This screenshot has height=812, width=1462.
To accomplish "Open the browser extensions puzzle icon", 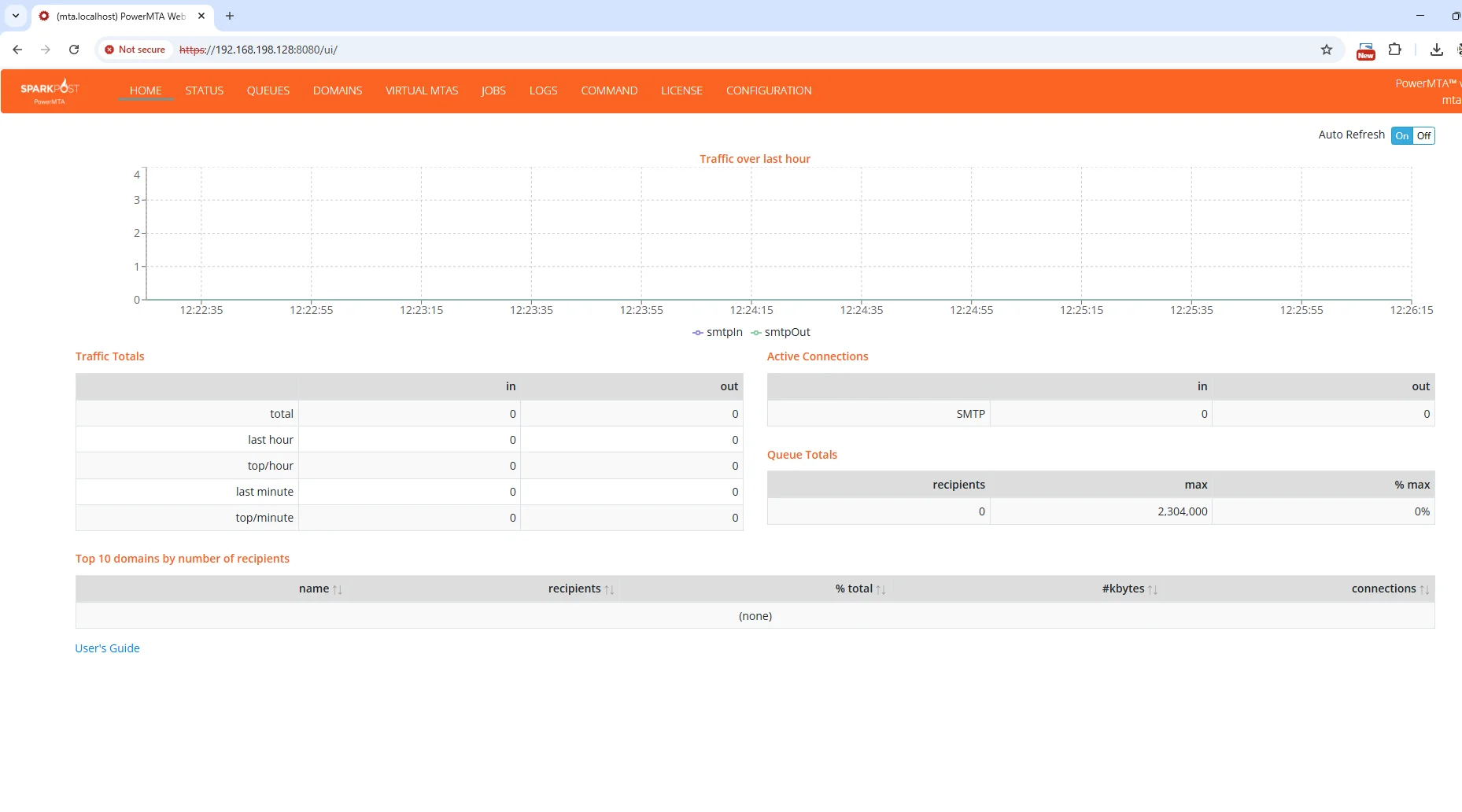I will 1394,50.
